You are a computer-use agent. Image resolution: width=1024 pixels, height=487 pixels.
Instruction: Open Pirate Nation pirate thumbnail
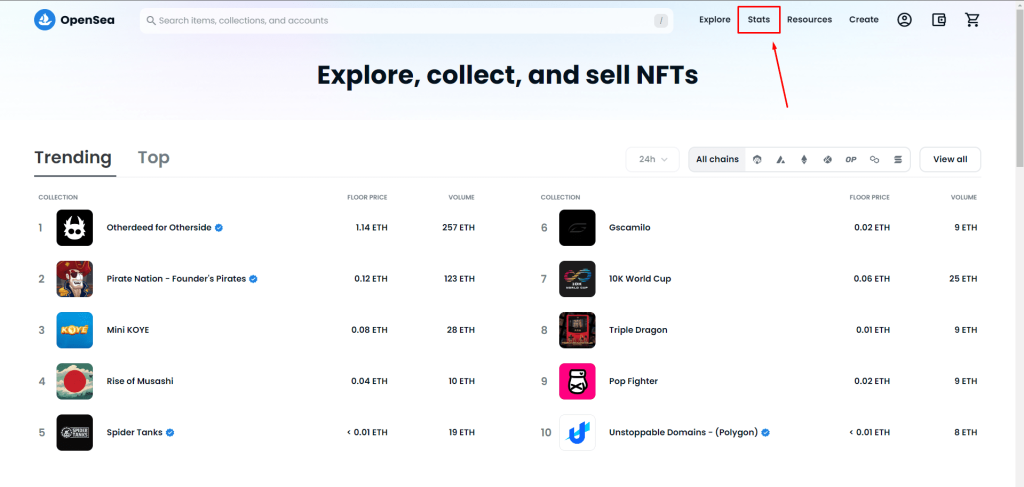point(74,279)
